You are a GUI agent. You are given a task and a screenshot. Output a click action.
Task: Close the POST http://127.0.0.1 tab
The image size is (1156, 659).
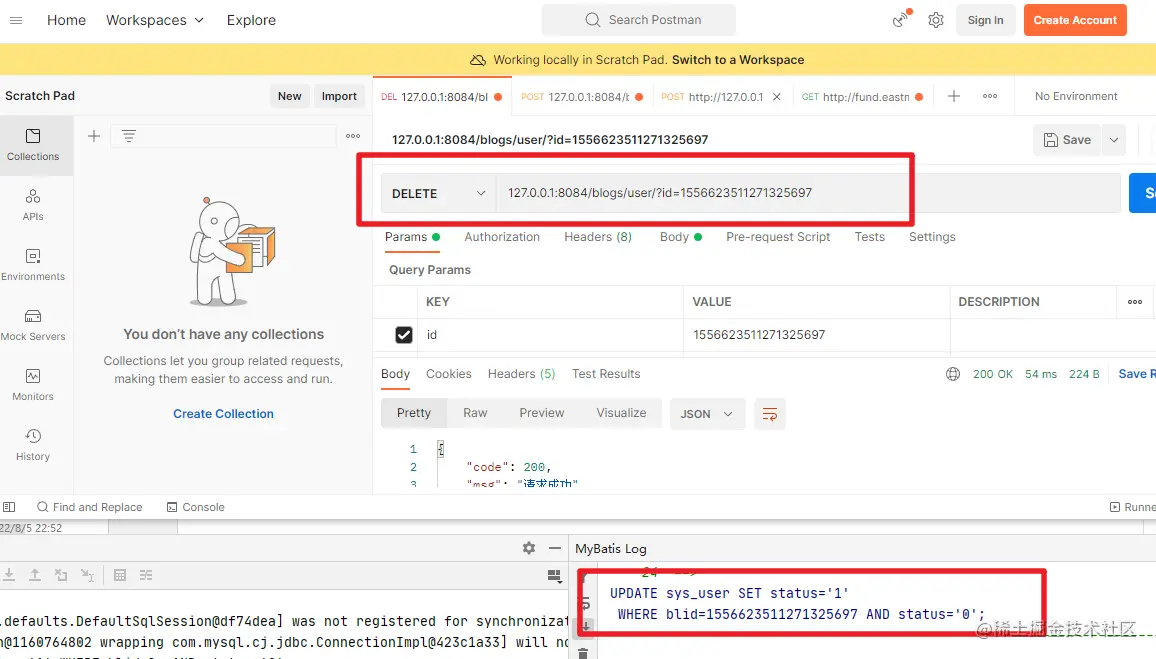pyautogui.click(x=776, y=97)
